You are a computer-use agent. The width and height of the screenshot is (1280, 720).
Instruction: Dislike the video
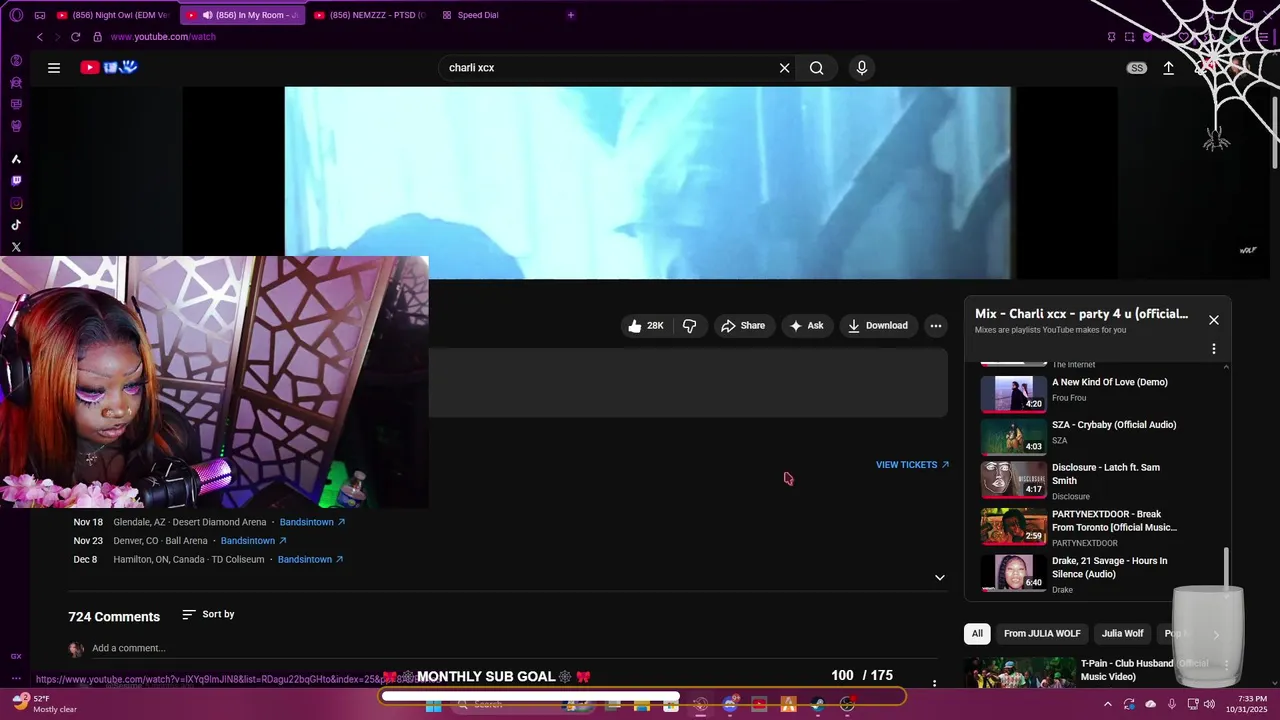tap(689, 326)
